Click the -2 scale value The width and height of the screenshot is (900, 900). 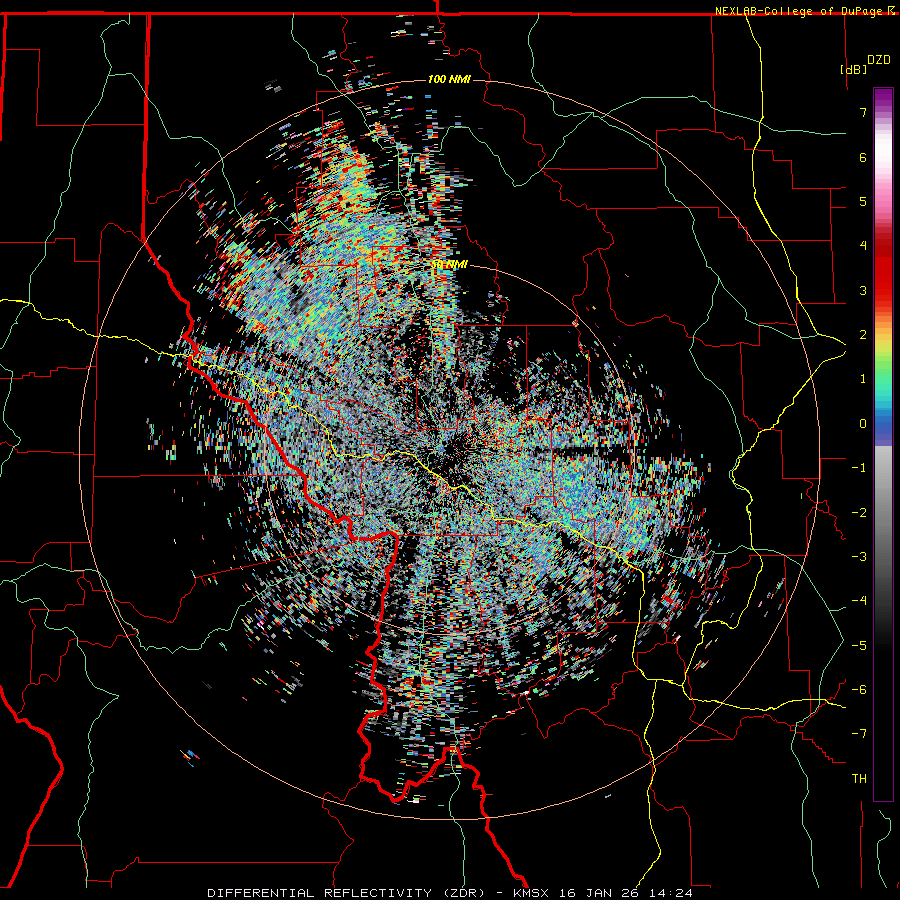(859, 513)
